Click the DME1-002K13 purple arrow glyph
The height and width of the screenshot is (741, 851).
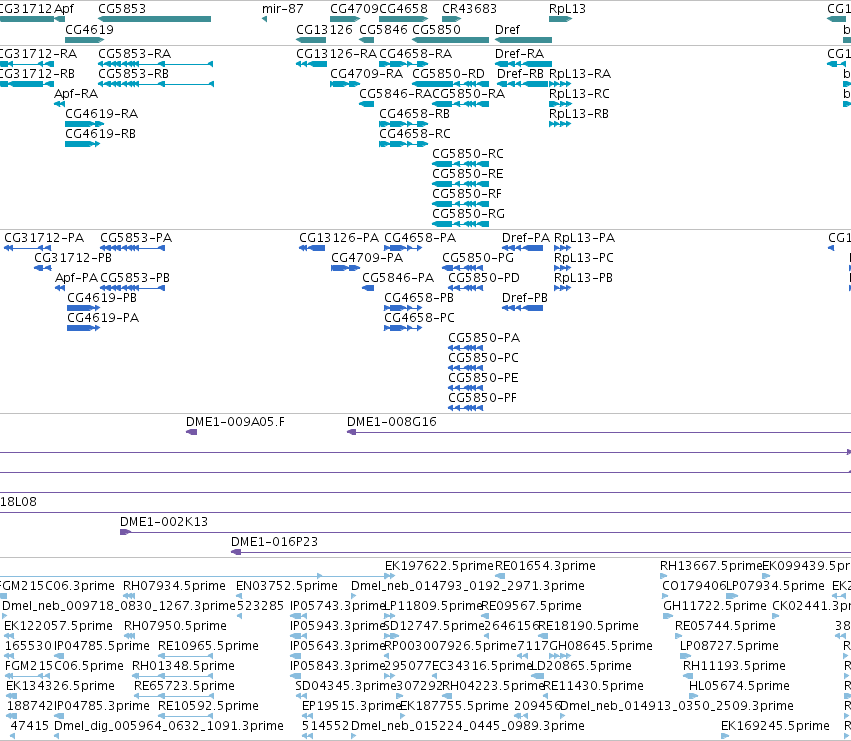125,533
